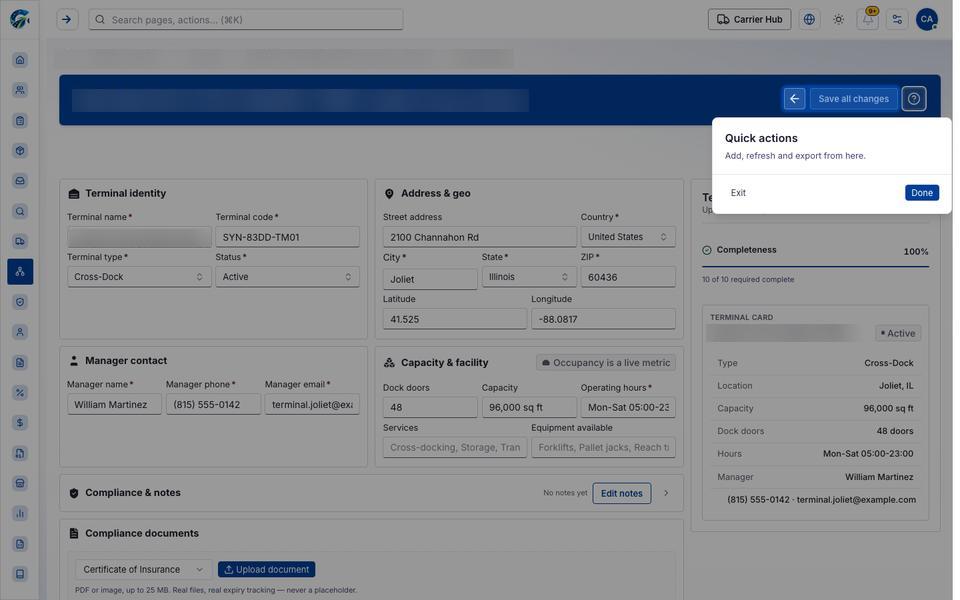This screenshot has width=960, height=600.
Task: Click the Manager name field
Action: coord(114,405)
